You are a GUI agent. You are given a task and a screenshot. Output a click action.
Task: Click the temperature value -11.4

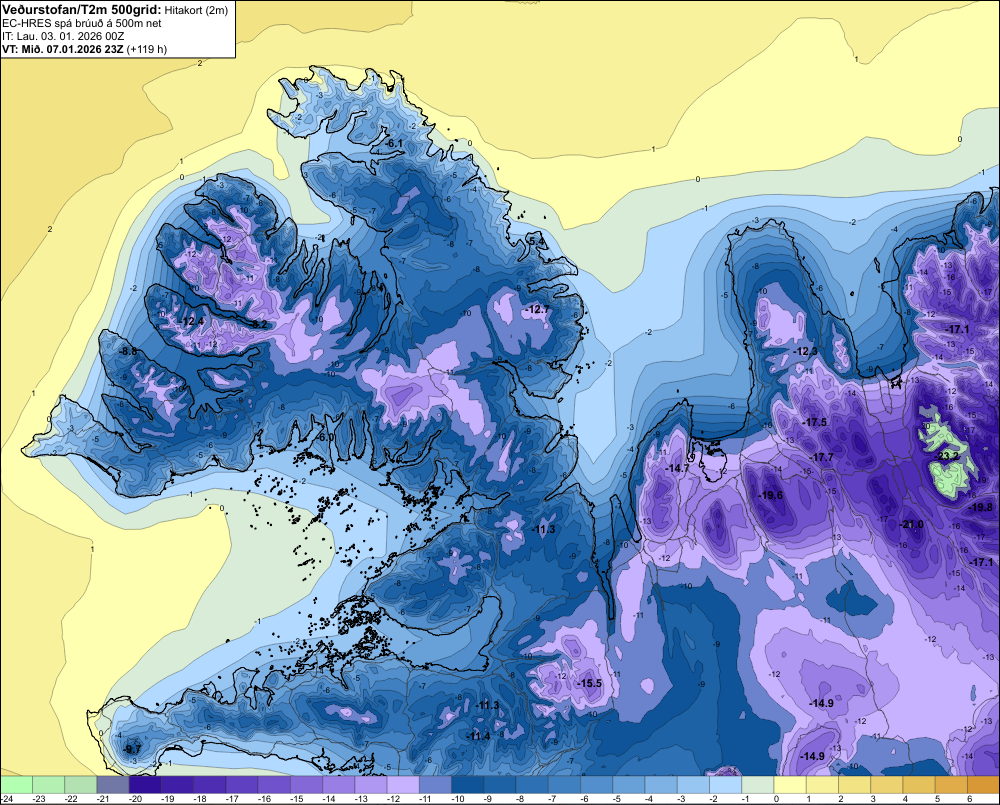coord(478,736)
